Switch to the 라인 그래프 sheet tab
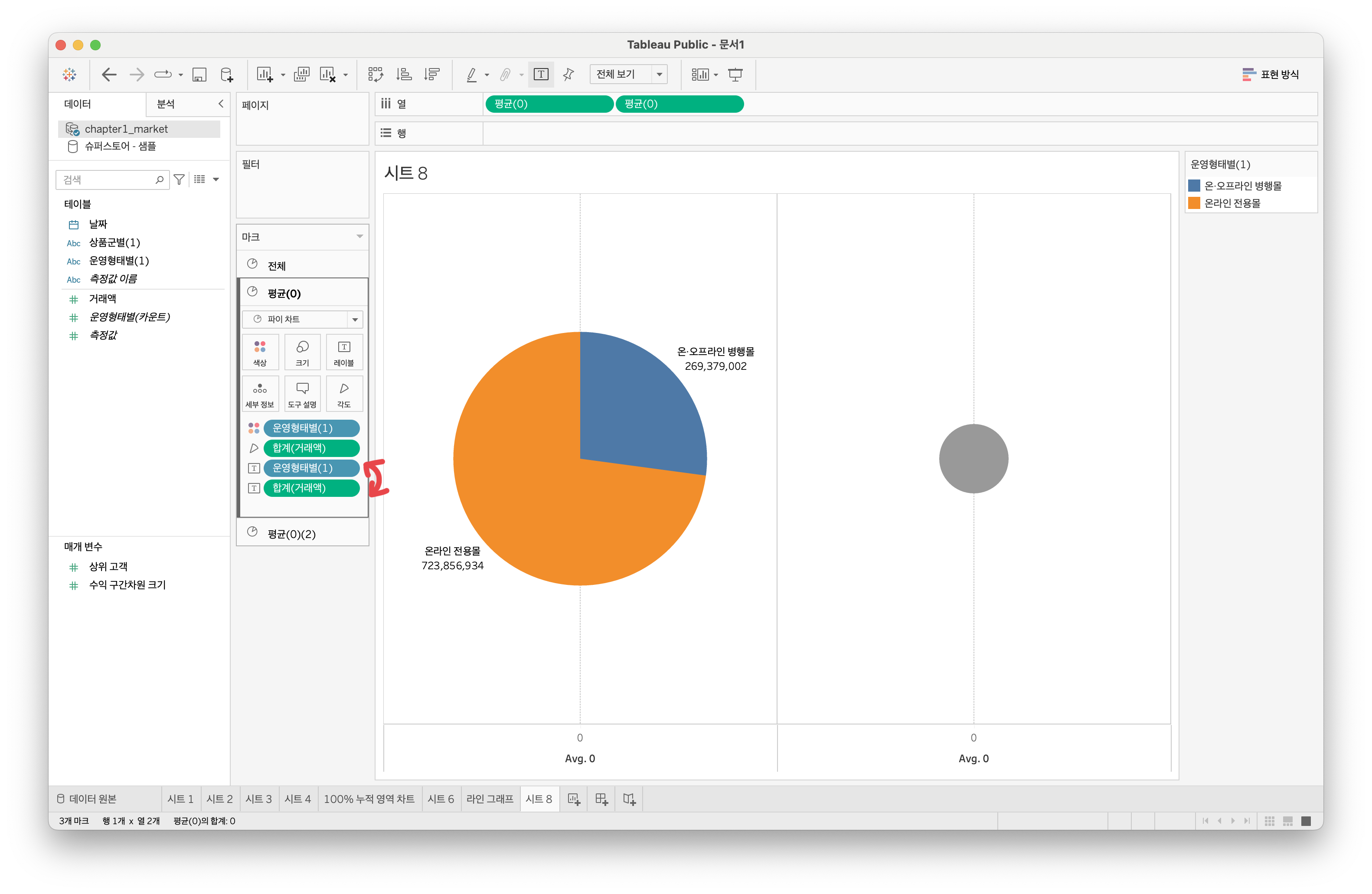Screen dimensions: 1372x894 click(x=490, y=799)
